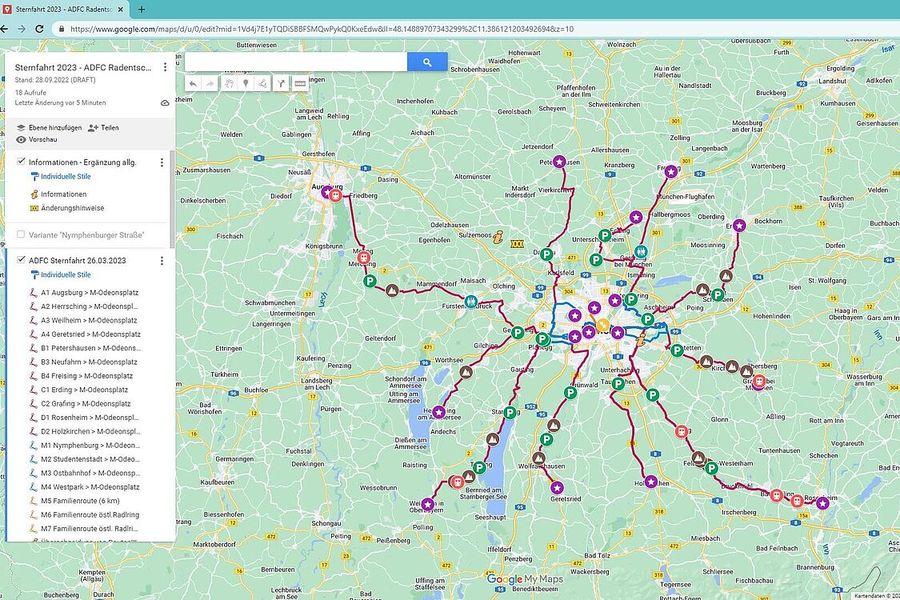Click the red train station marker at Augsburg
The image size is (900, 600).
(336, 196)
